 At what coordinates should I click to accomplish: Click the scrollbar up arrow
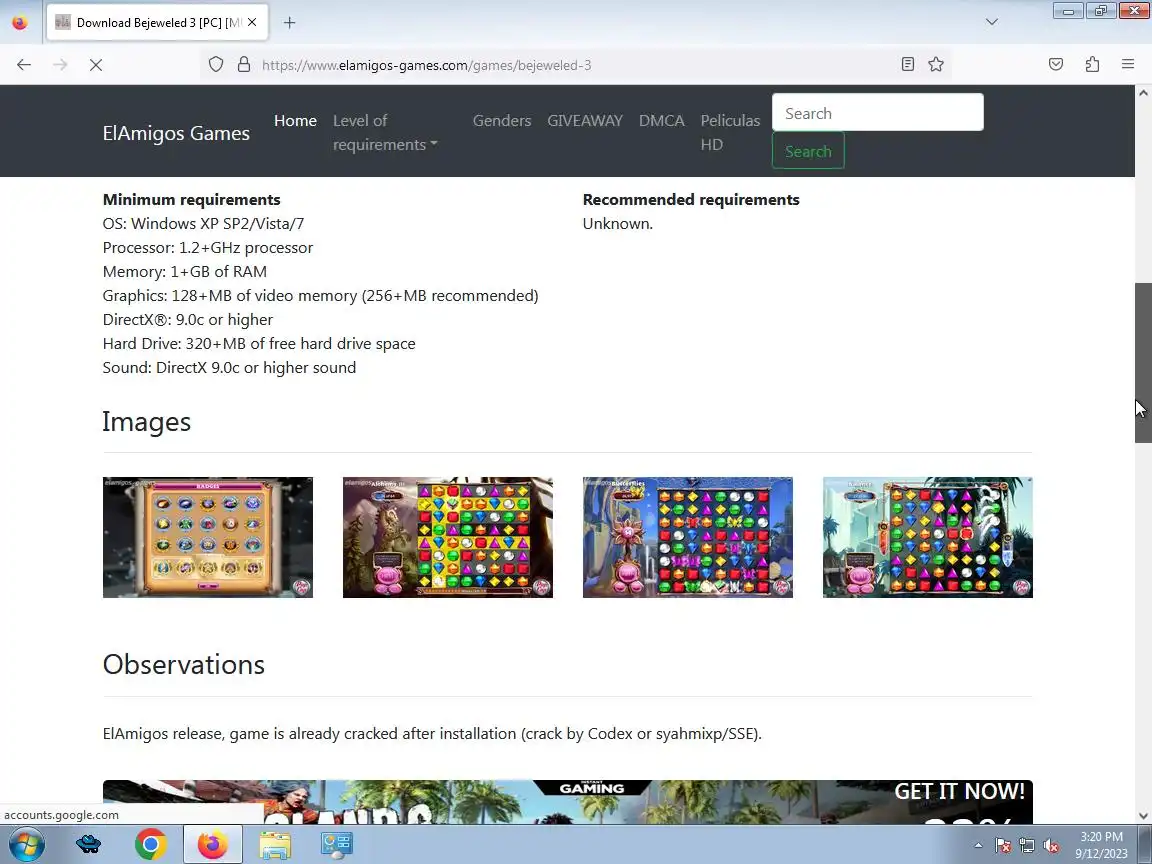pyautogui.click(x=1143, y=93)
